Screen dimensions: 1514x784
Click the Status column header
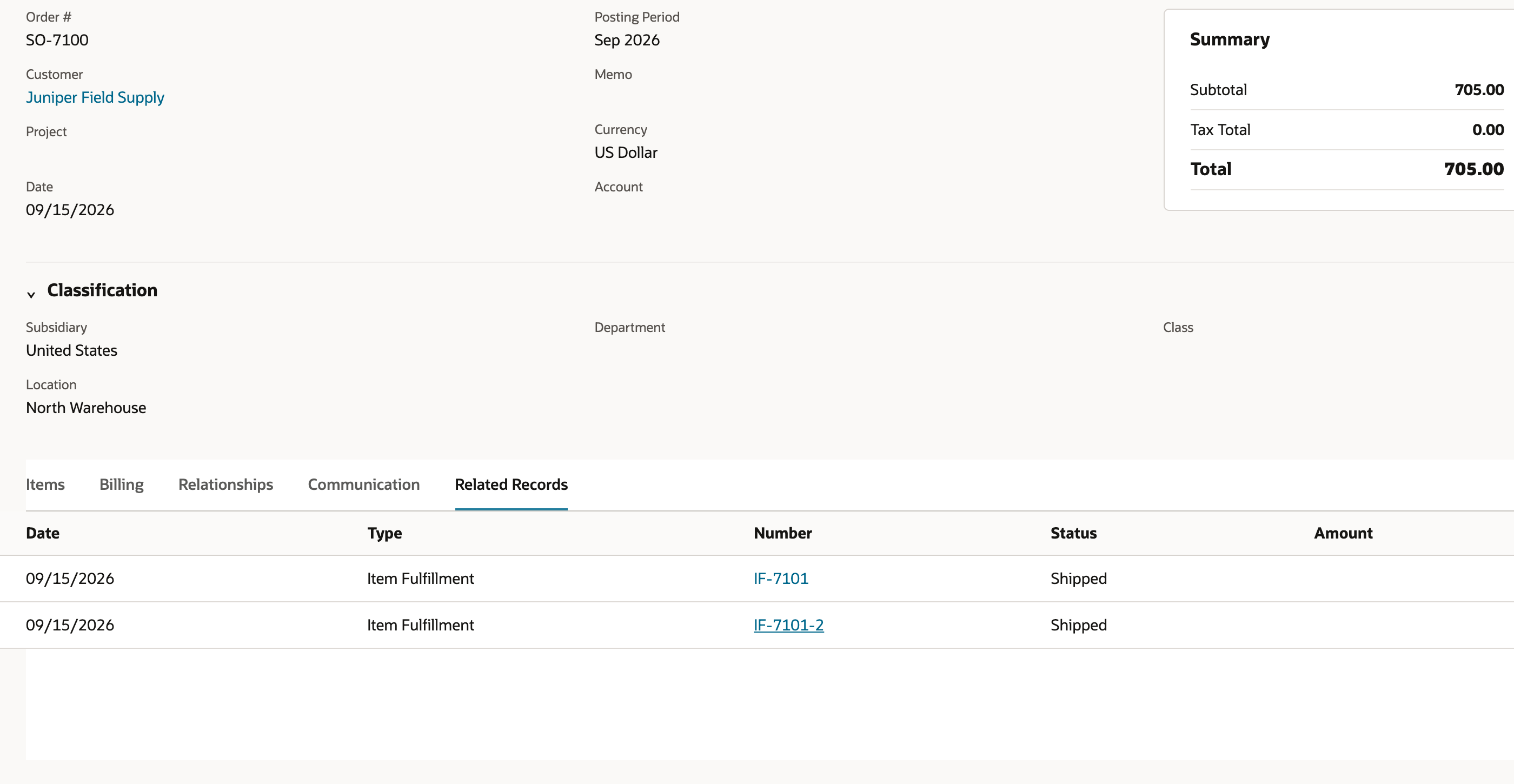tap(1074, 533)
